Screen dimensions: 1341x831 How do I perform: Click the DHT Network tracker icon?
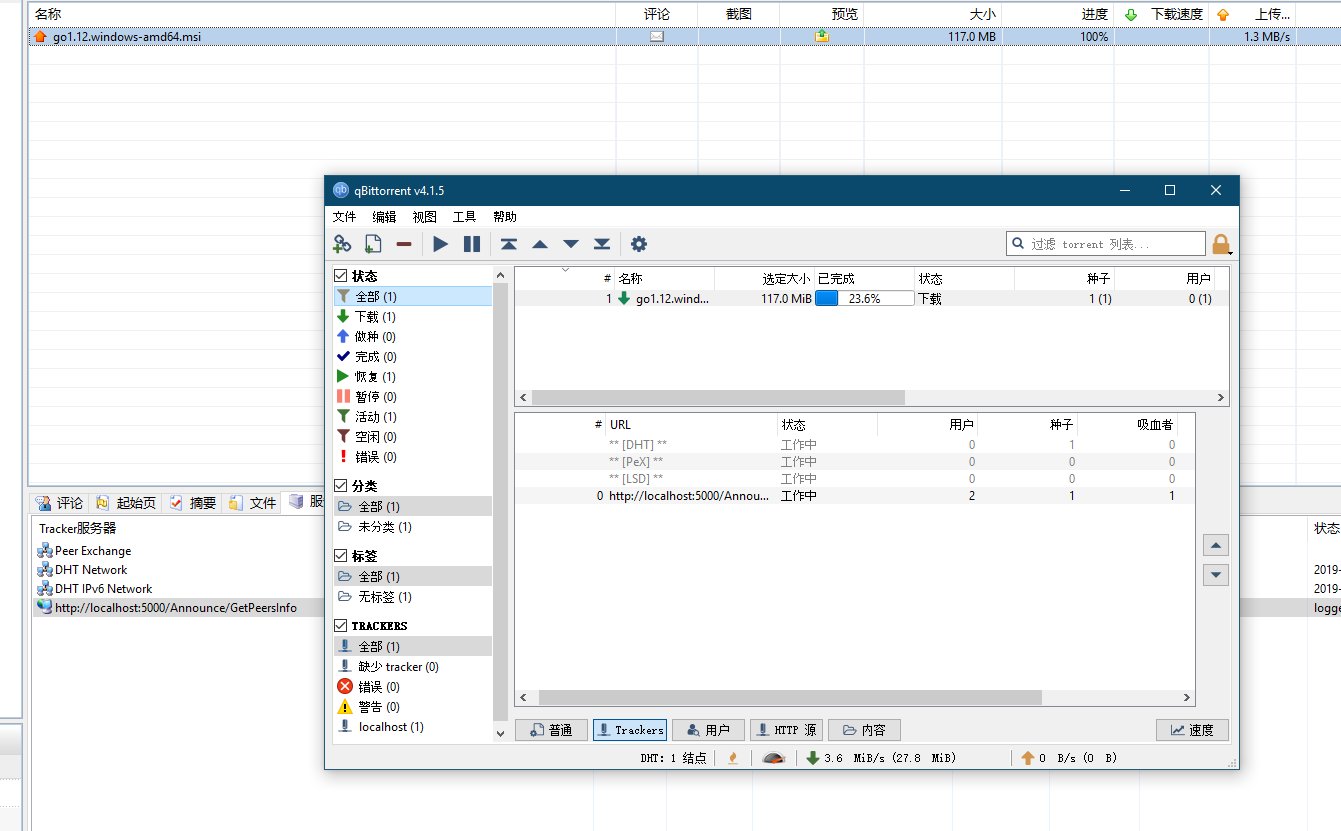point(45,570)
